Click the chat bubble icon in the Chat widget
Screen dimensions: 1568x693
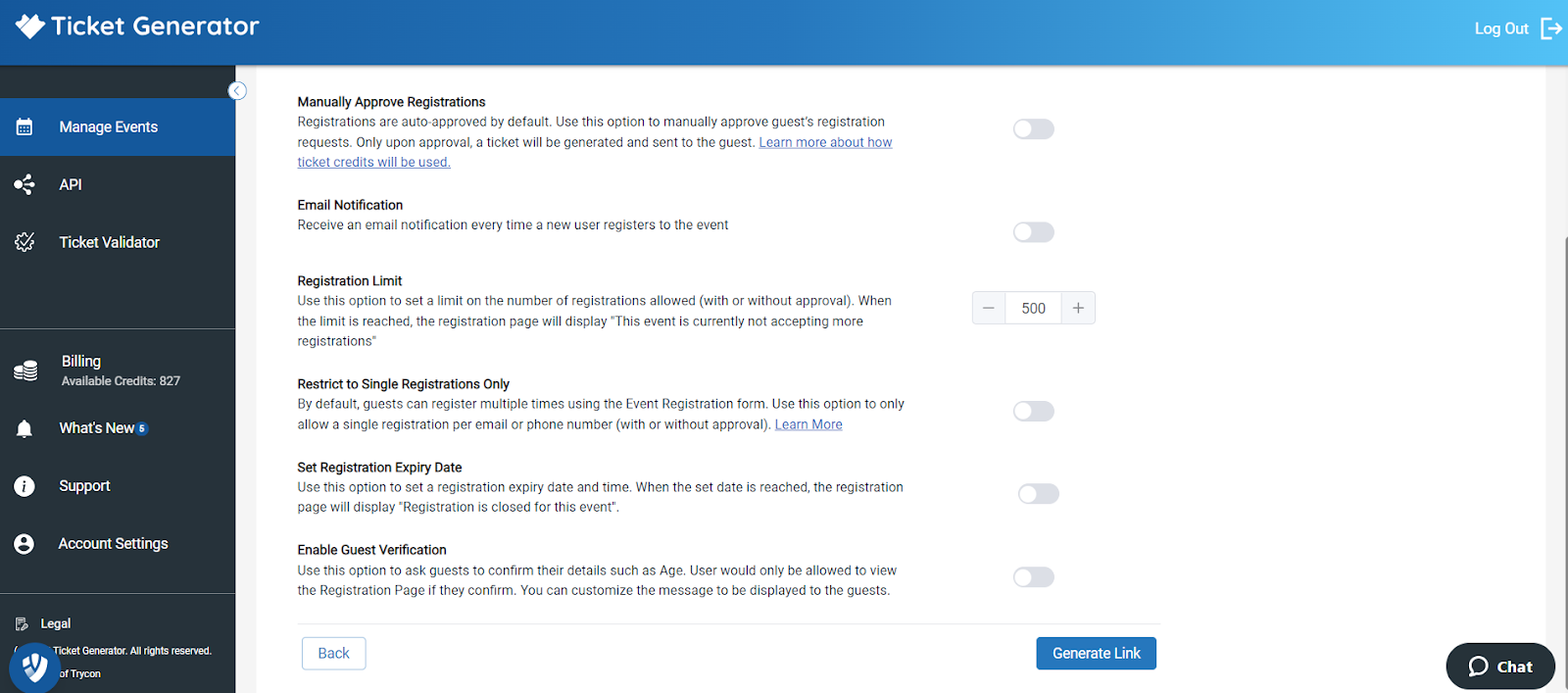pyautogui.click(x=1478, y=667)
